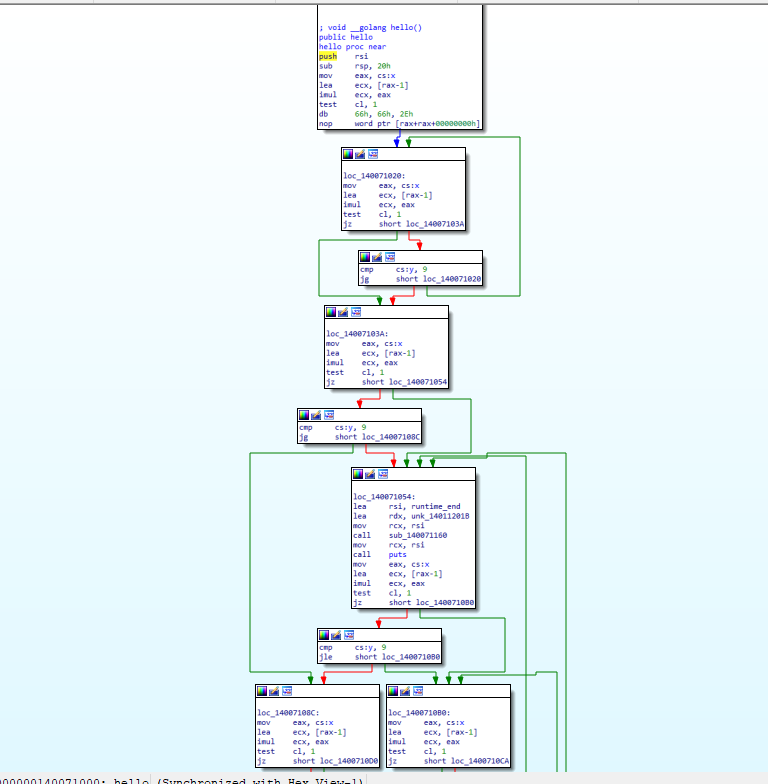Set the node color for the loc_140071054 block
The image size is (768, 784).
[x=357, y=474]
